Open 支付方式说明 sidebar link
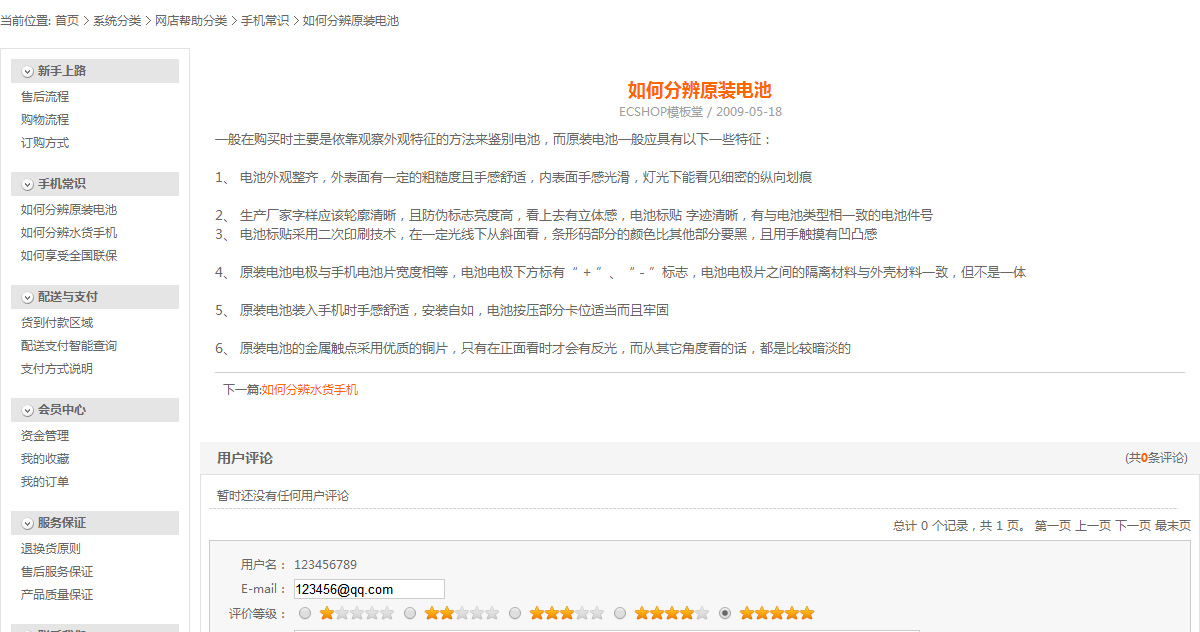 [57, 369]
